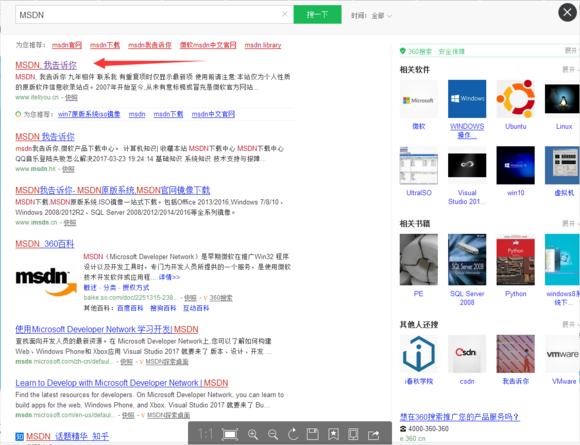Open 想在360搜索推广您的产品服务吗 link
The image size is (580, 445).
coord(459,417)
